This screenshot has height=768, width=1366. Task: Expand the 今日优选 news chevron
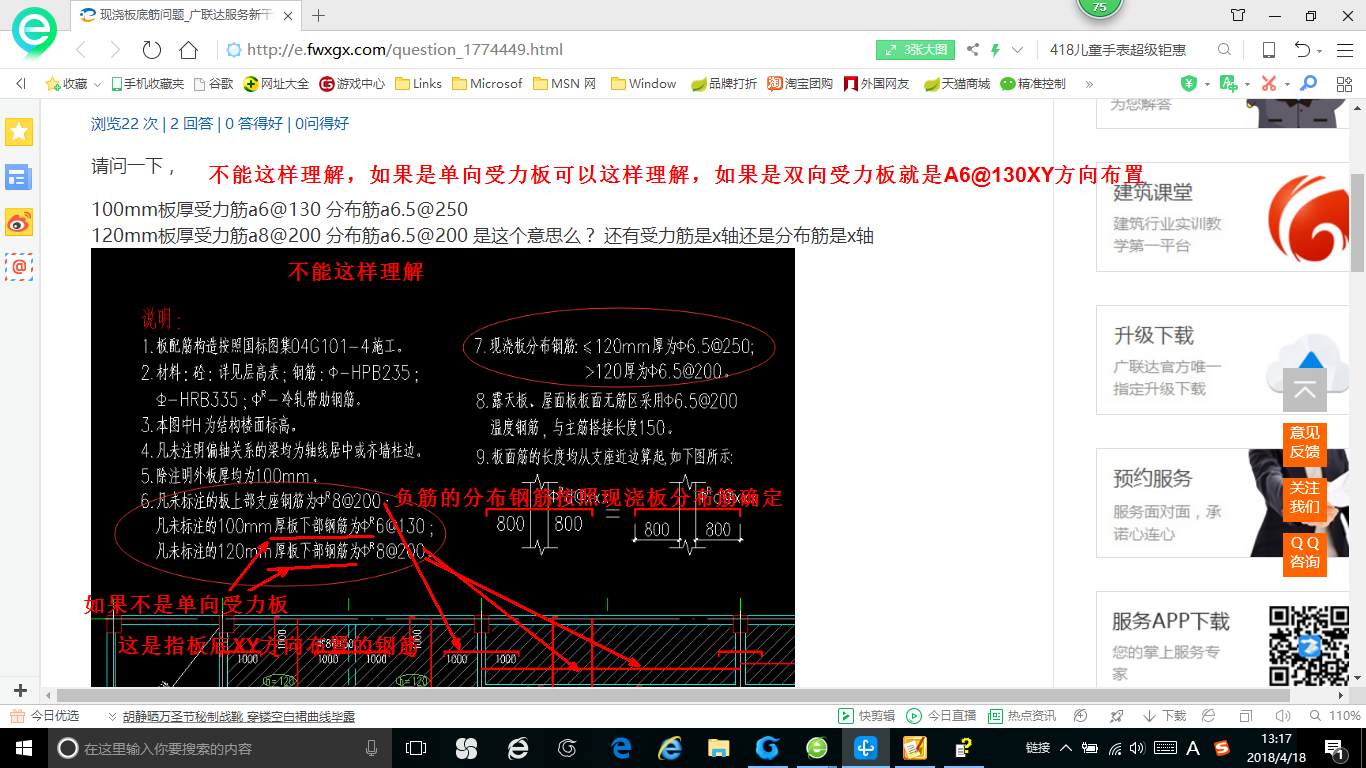click(112, 716)
